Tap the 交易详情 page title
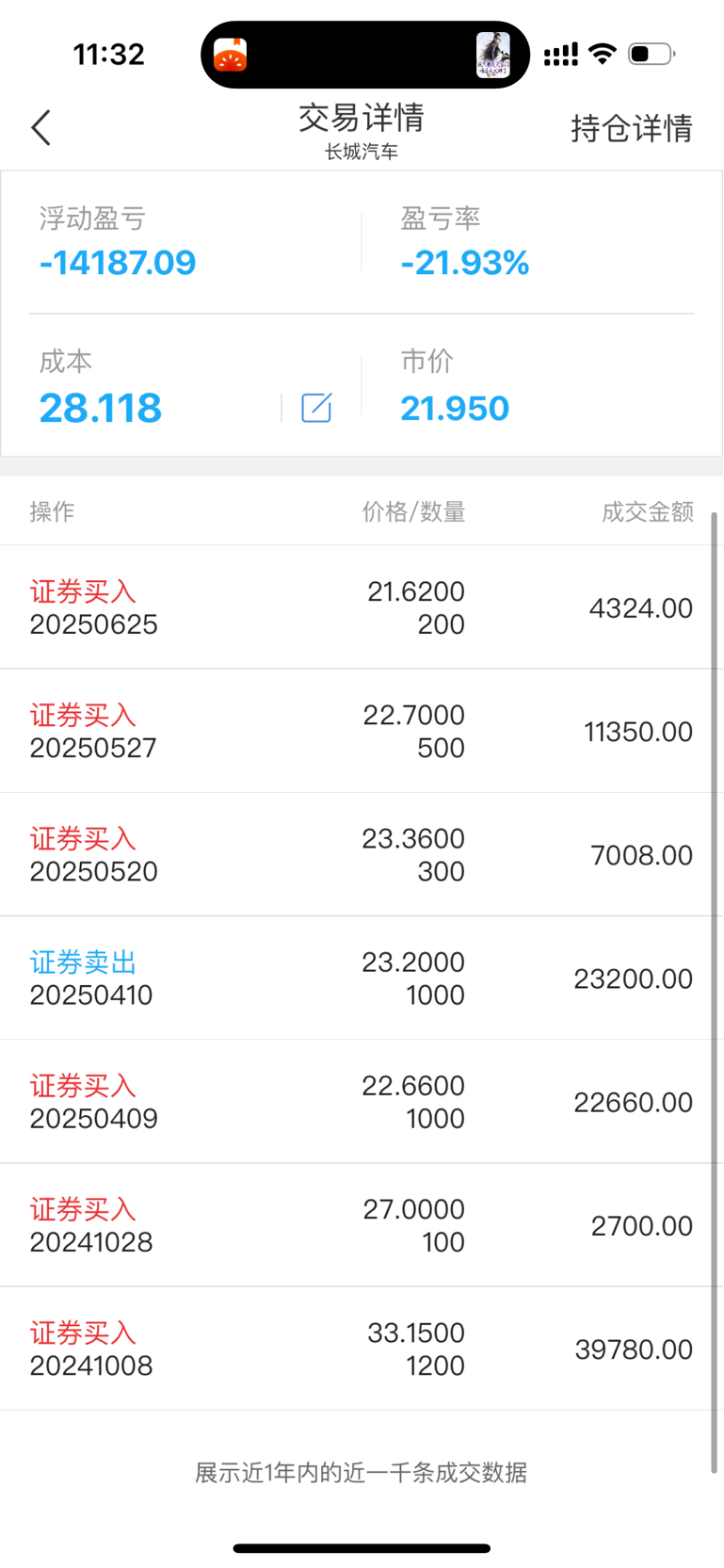The width and height of the screenshot is (724, 1568). [x=362, y=118]
